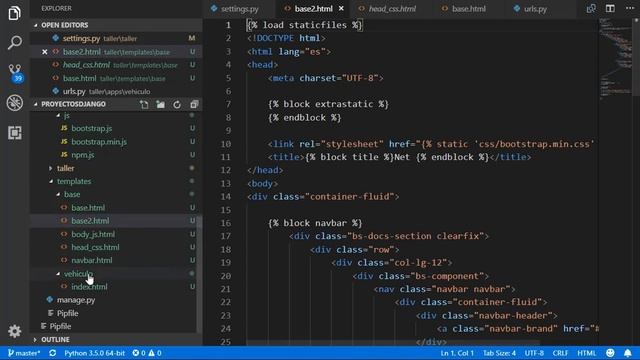Click Ln 1, Col 1 go-to-line indicator
Viewport: 640px width, 360px height.
click(x=457, y=353)
